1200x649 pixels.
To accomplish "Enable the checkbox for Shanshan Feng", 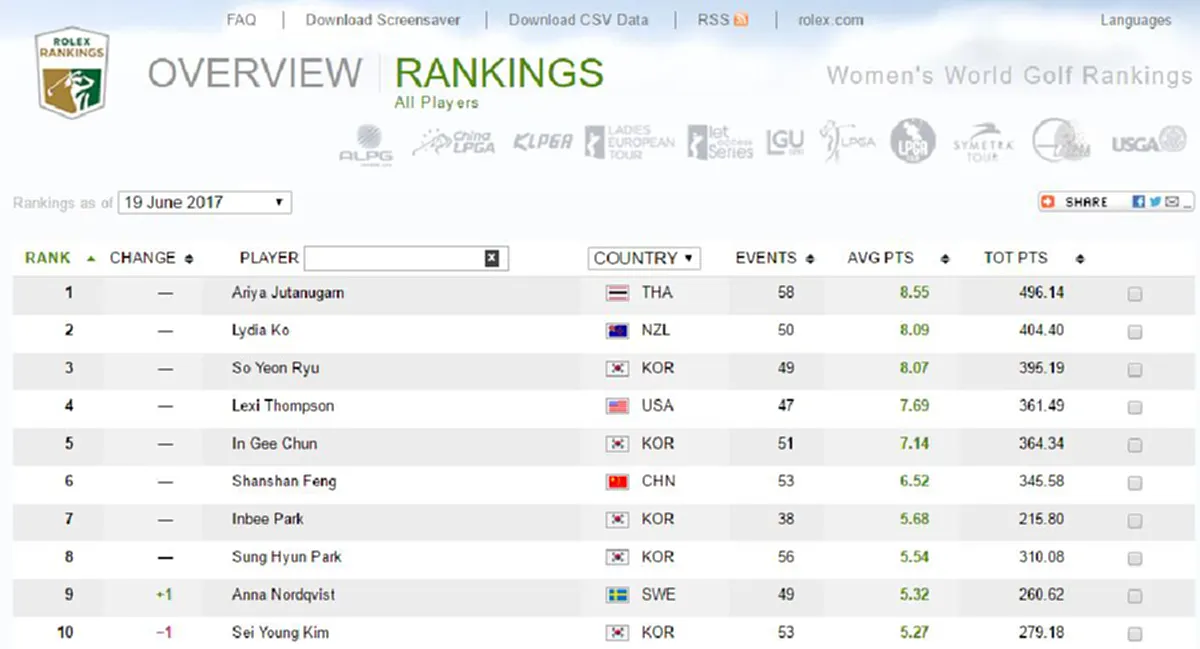I will click(x=1135, y=483).
